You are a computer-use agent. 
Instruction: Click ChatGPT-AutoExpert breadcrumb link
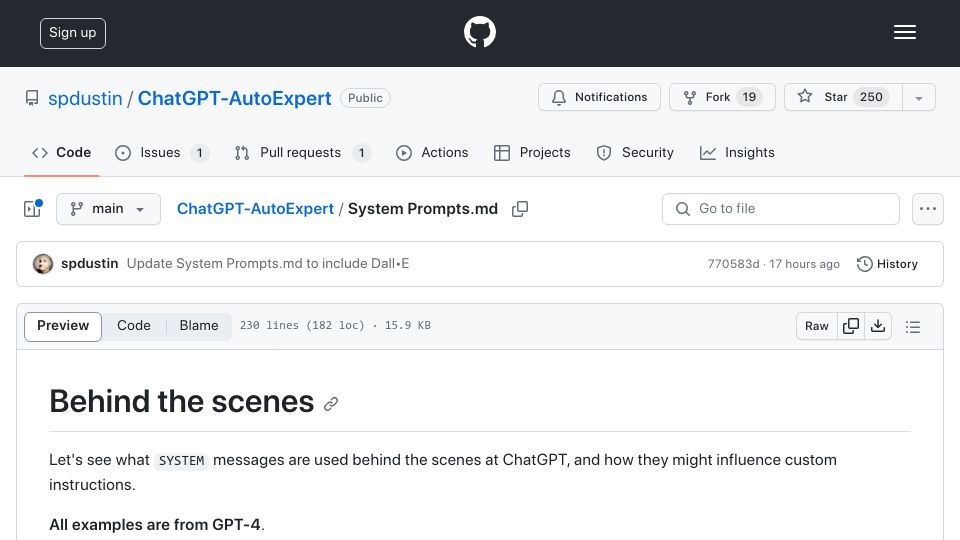coord(255,209)
